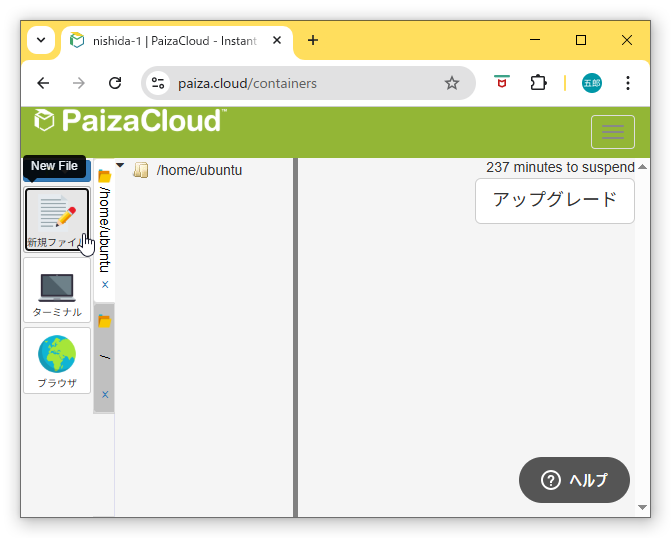Image resolution: width=671 pixels, height=538 pixels.
Task: Click the folder icon on / tab
Action: tap(104, 321)
